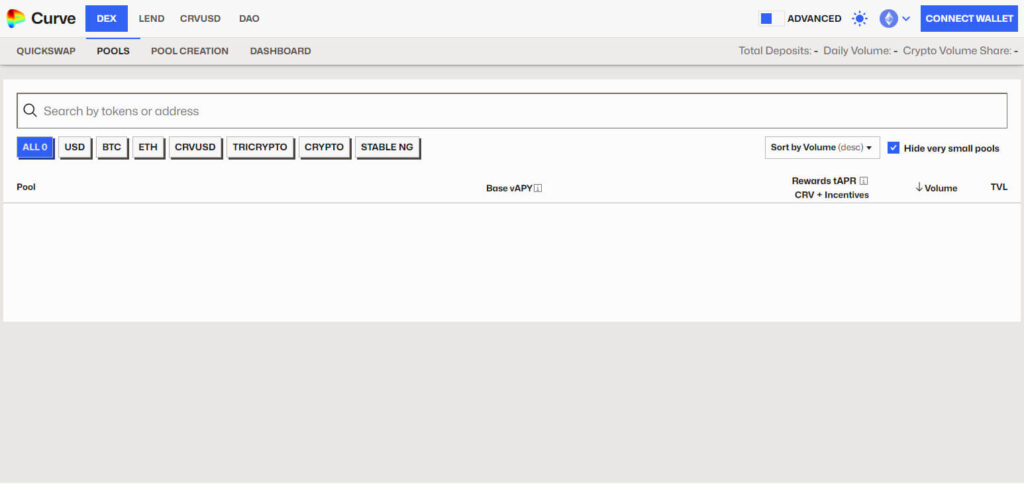This screenshot has width=1024, height=484.
Task: Expand network chevron dropdown
Action: coord(906,19)
